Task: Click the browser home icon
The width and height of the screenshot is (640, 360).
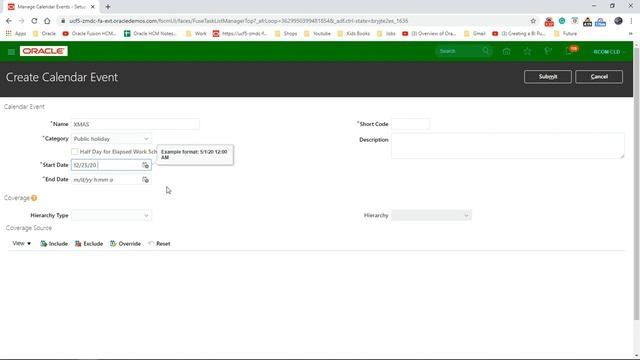Action: (x=47, y=21)
